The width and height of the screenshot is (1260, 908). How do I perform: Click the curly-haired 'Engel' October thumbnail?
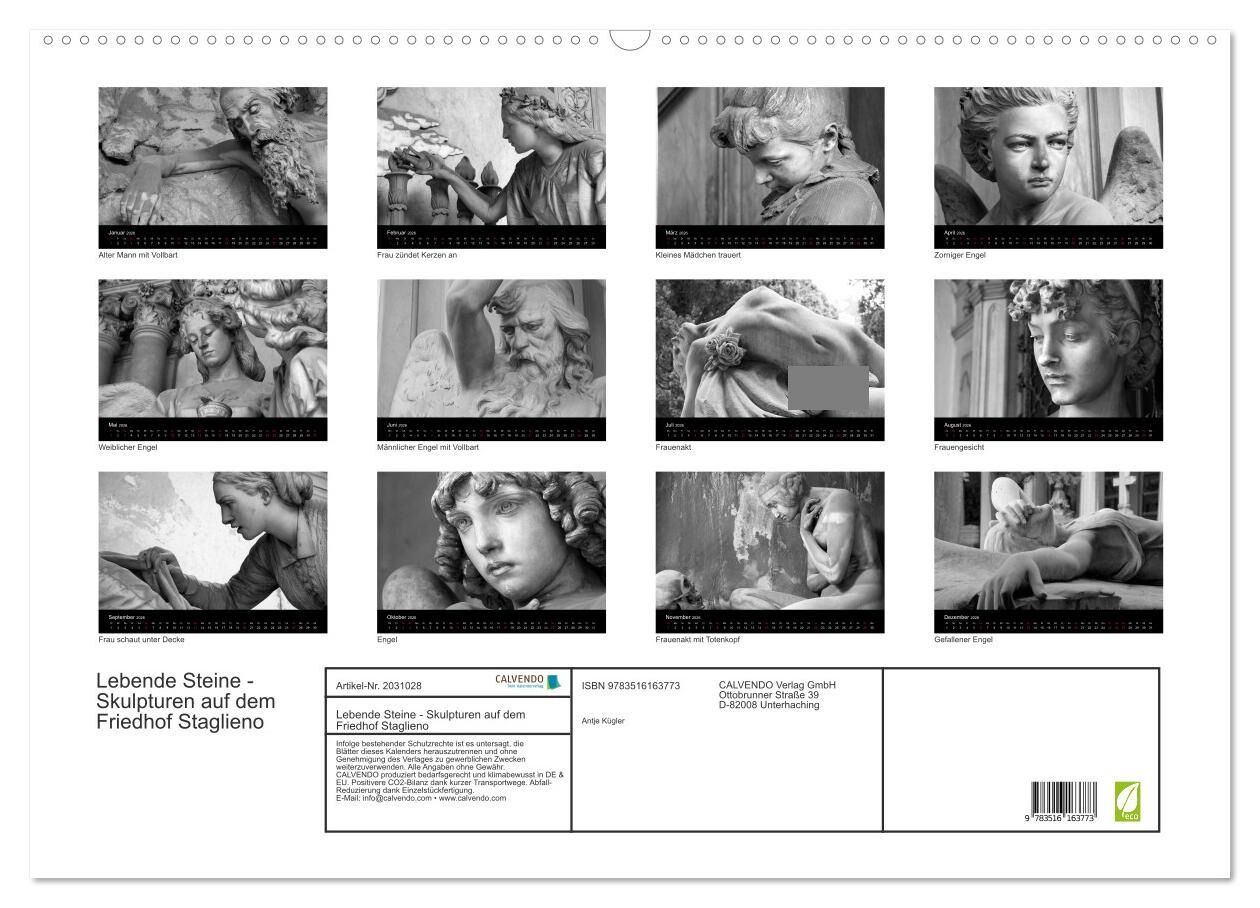[x=491, y=541]
